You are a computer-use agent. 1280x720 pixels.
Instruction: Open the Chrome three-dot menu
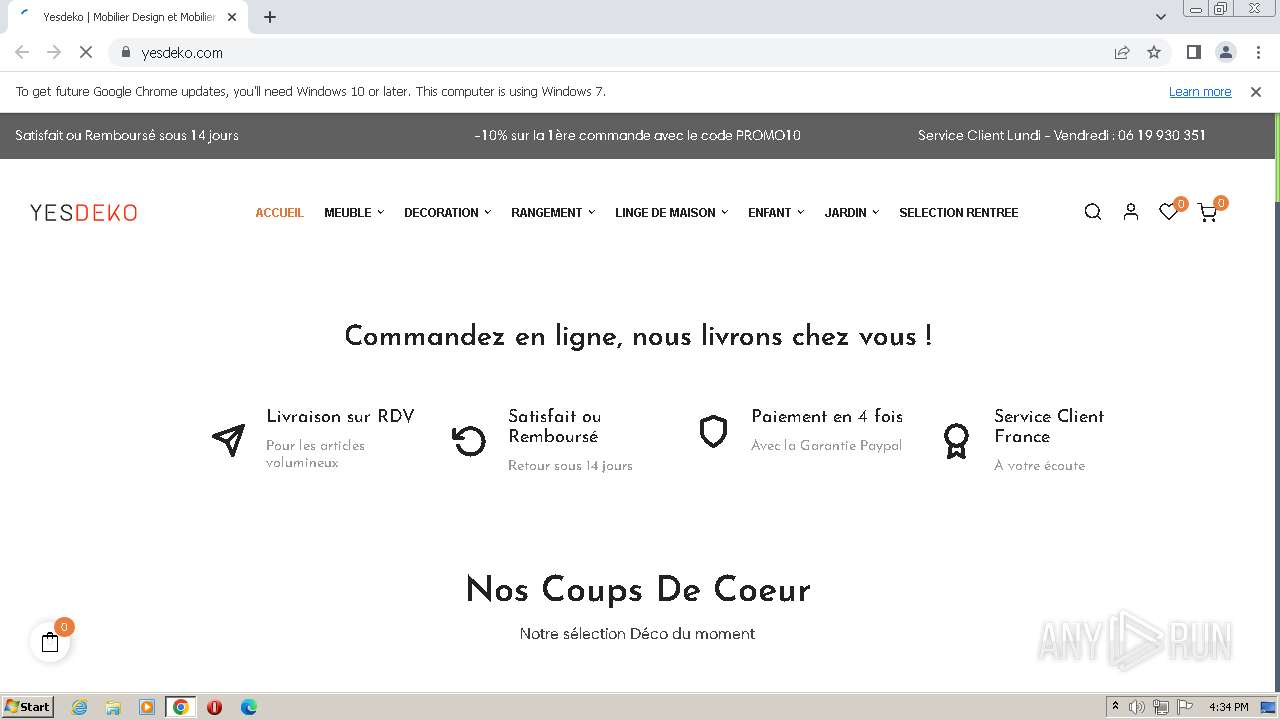tap(1256, 52)
